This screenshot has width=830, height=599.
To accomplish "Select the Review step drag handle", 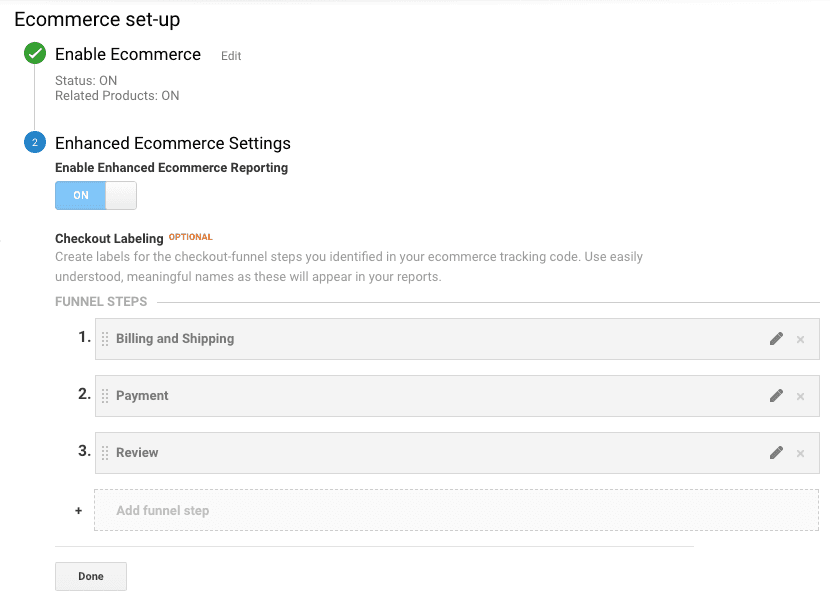I will tap(105, 452).
